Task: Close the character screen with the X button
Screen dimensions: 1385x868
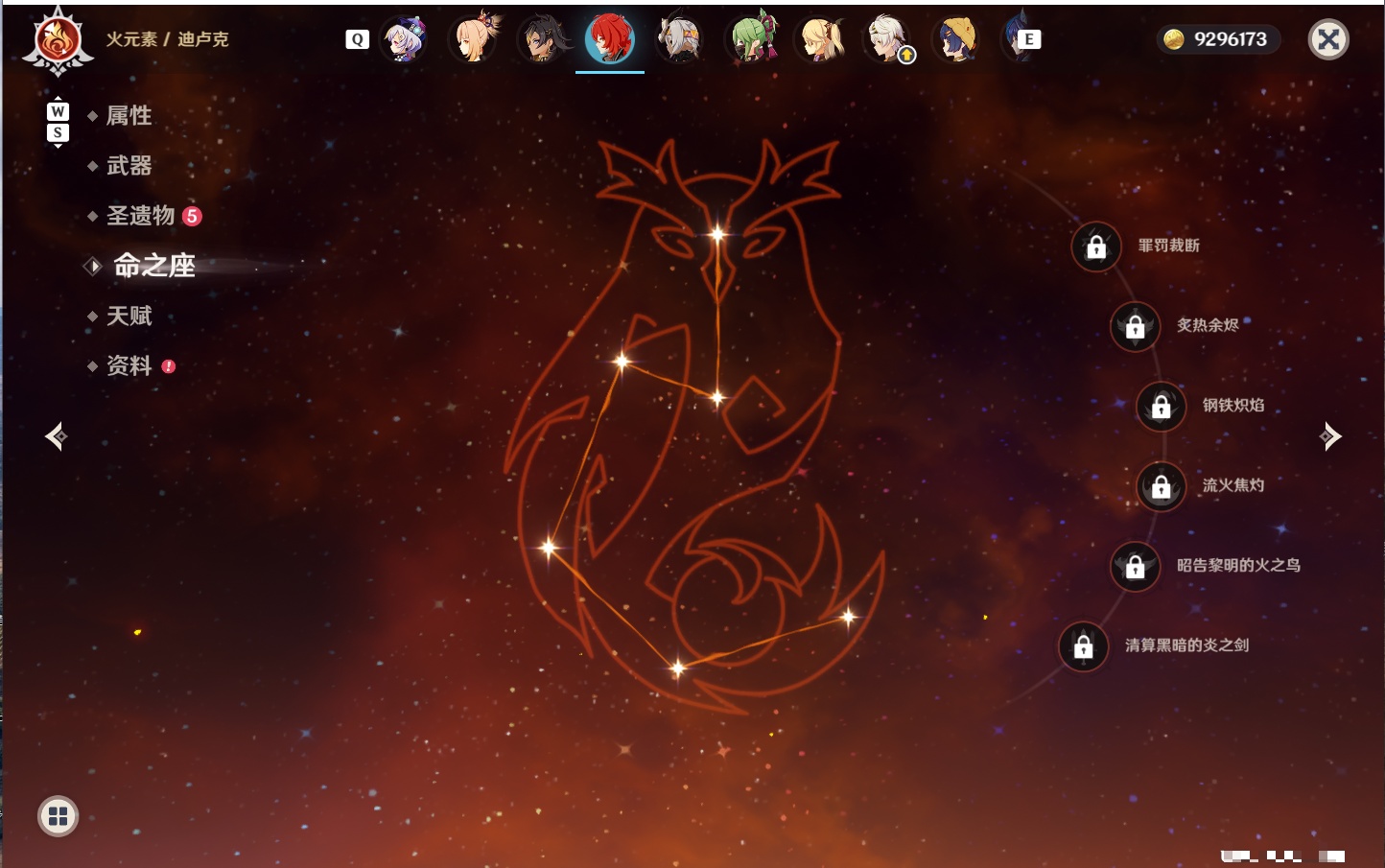Action: tap(1328, 39)
